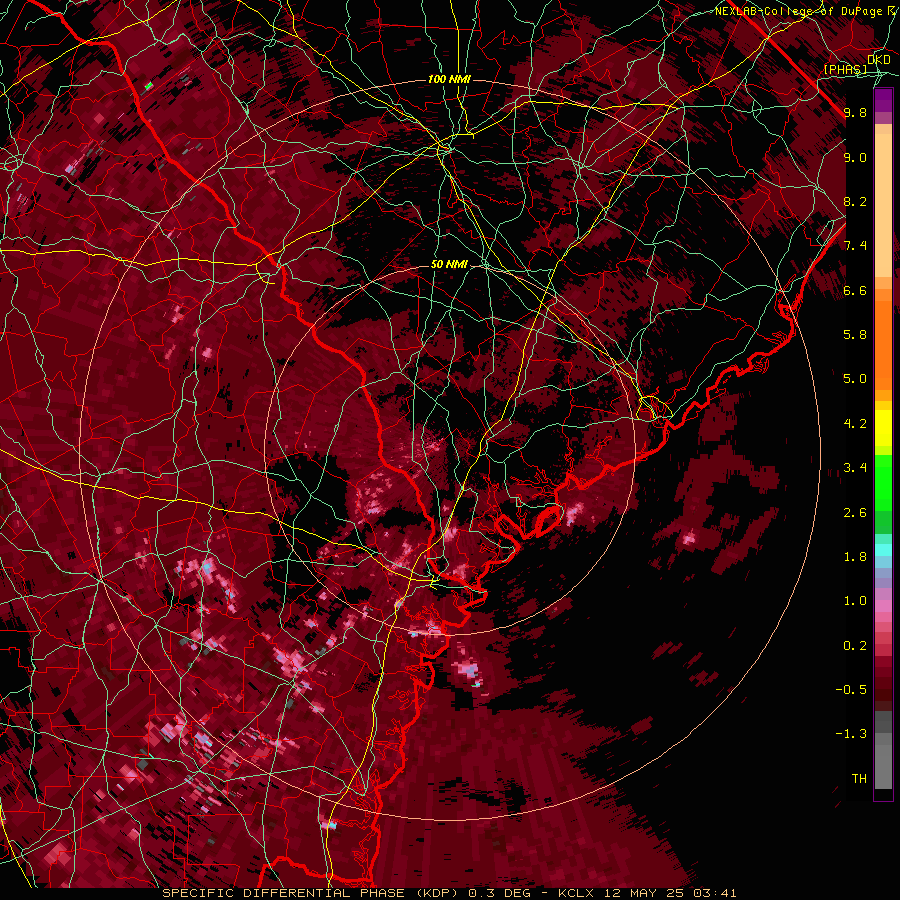
Task: Click the cyan band of the color bar
Action: (x=883, y=550)
